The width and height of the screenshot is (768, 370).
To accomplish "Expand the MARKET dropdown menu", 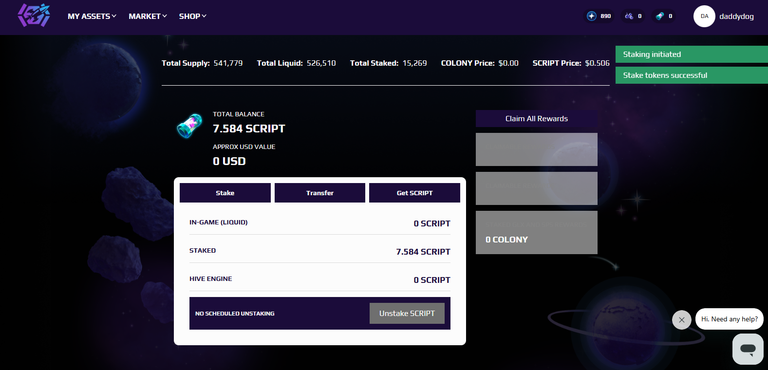I will [x=147, y=16].
